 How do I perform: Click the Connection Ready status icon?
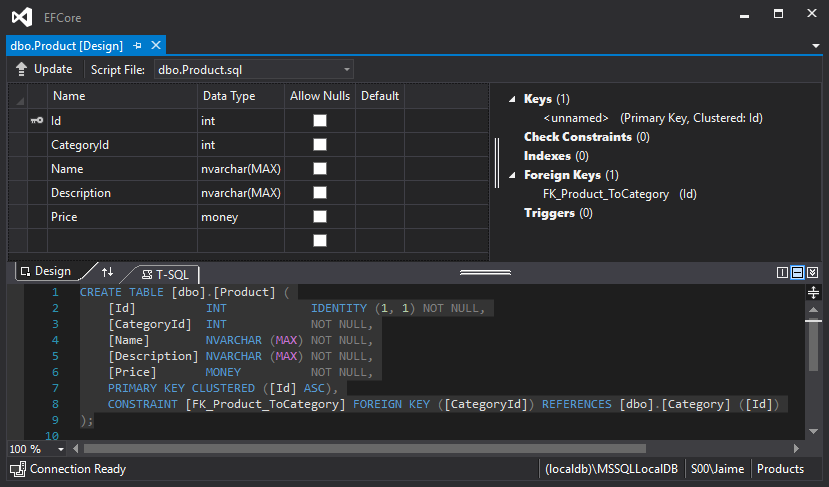(x=17, y=469)
